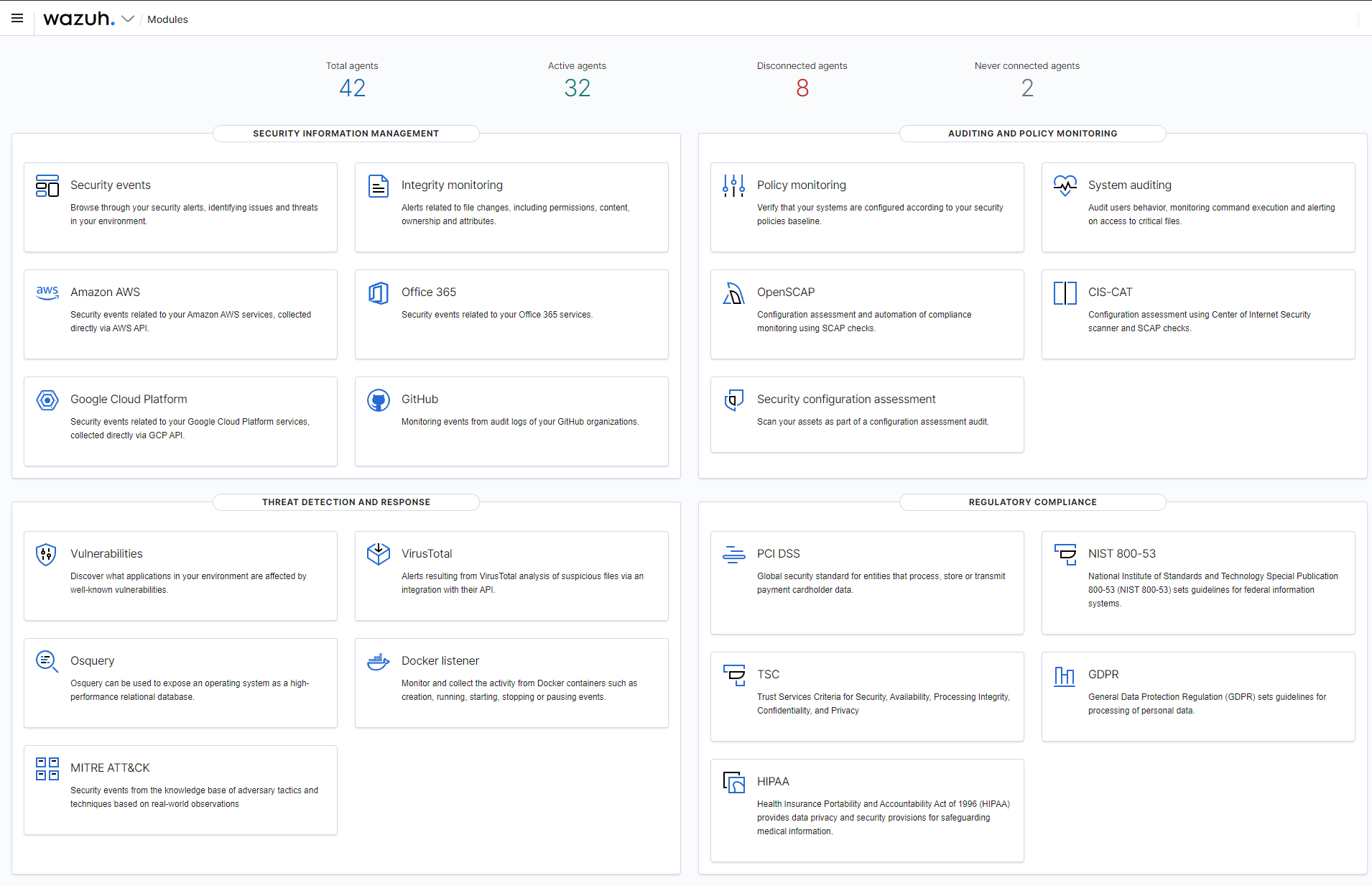The height and width of the screenshot is (886, 1372).
Task: Click the Never connected agents count 2
Action: point(1027,88)
